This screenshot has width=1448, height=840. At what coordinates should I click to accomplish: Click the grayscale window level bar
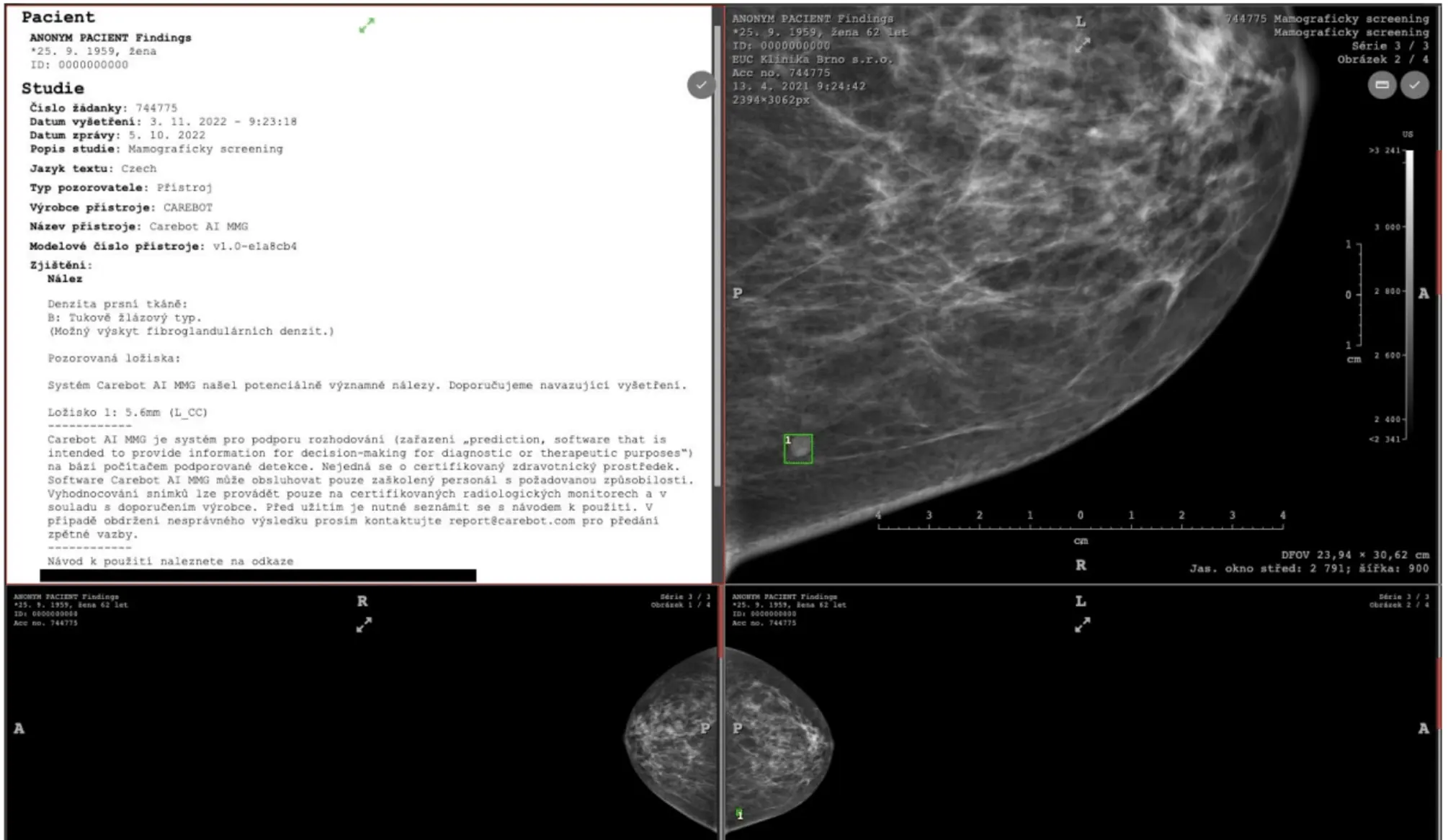point(1408,294)
